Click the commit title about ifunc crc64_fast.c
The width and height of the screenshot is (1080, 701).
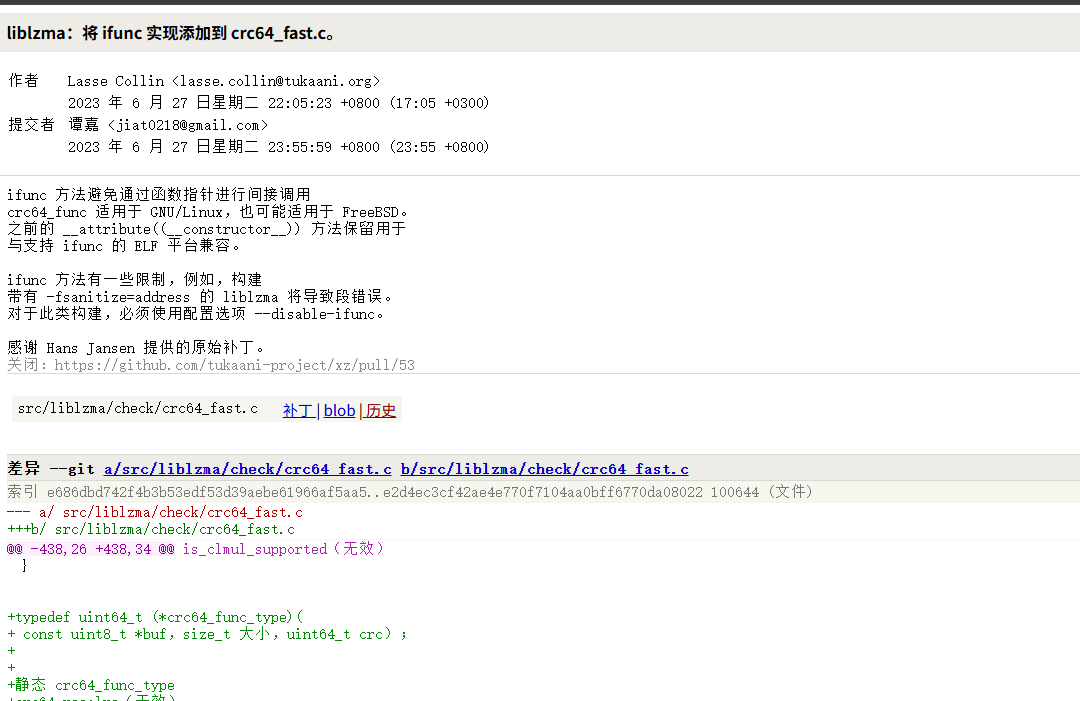click(171, 33)
